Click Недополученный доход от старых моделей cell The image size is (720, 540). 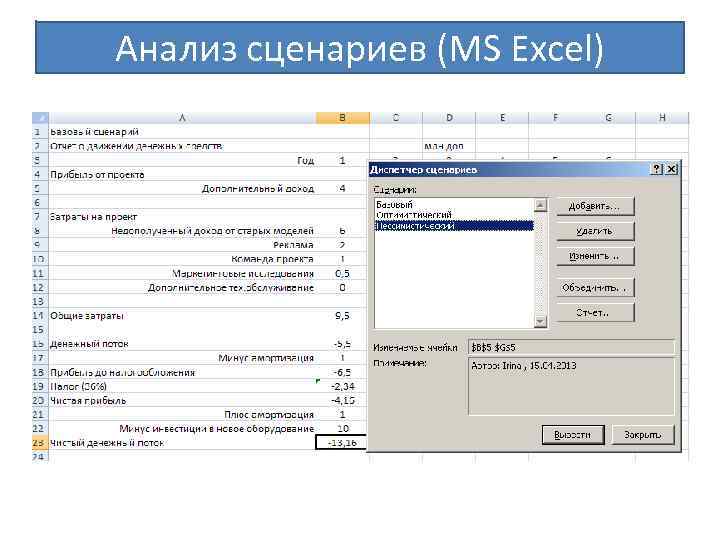click(182, 231)
